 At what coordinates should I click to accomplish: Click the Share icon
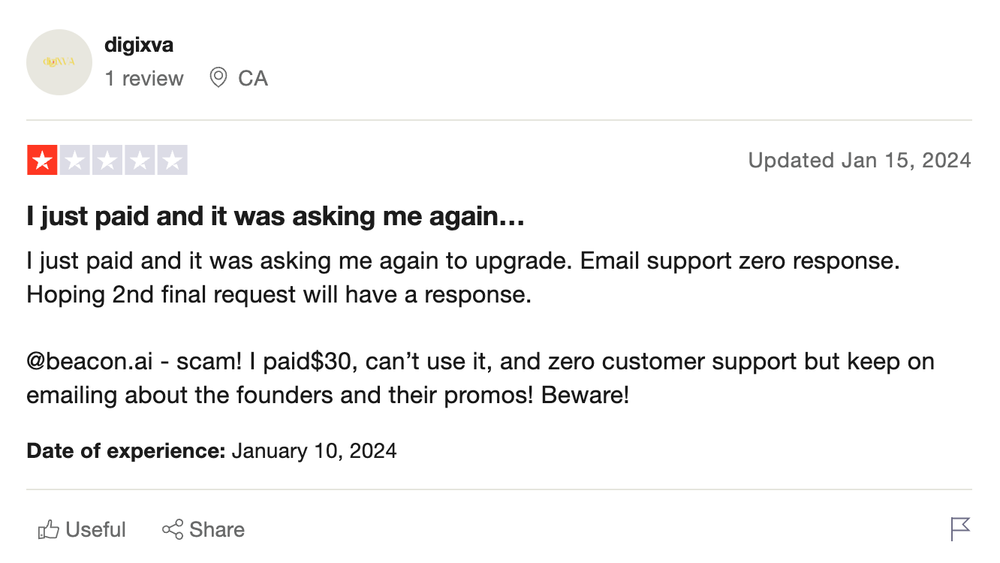click(x=172, y=530)
